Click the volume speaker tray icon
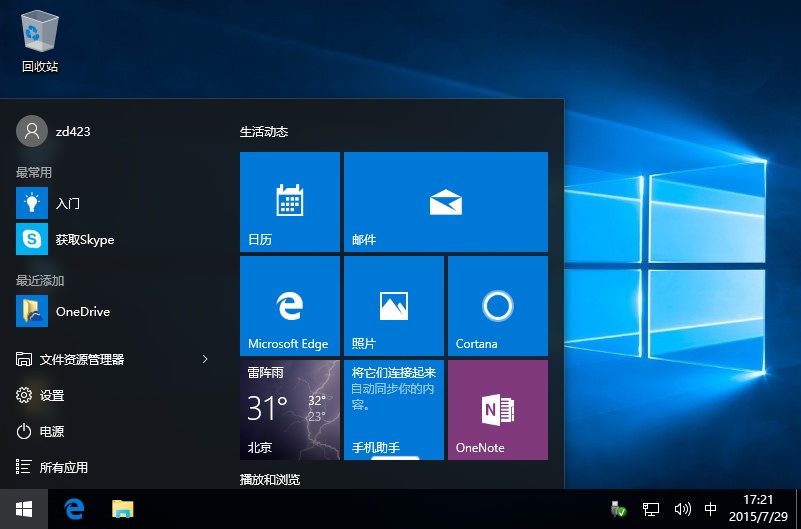 pos(683,509)
